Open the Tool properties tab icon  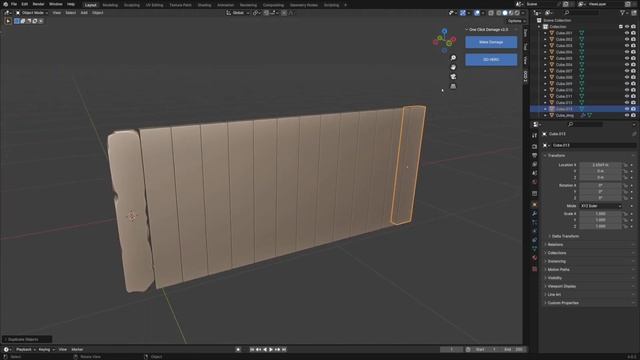[x=534, y=136]
